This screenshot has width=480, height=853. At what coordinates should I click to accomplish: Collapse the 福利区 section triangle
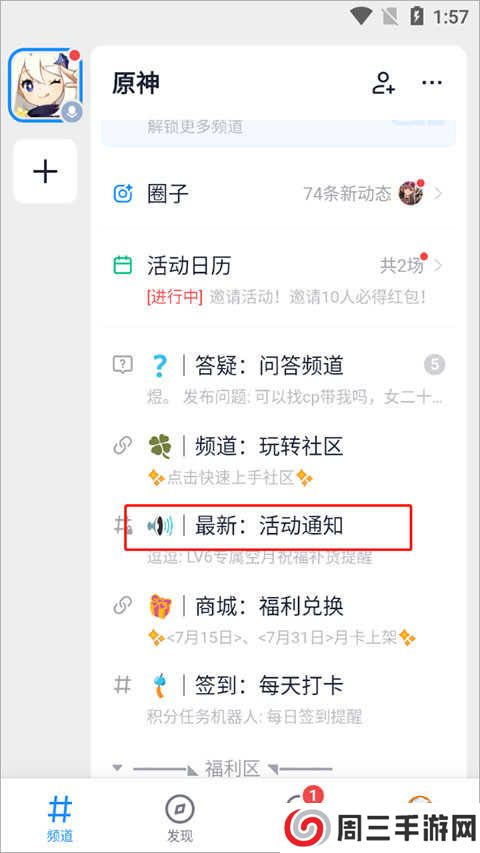click(116, 769)
